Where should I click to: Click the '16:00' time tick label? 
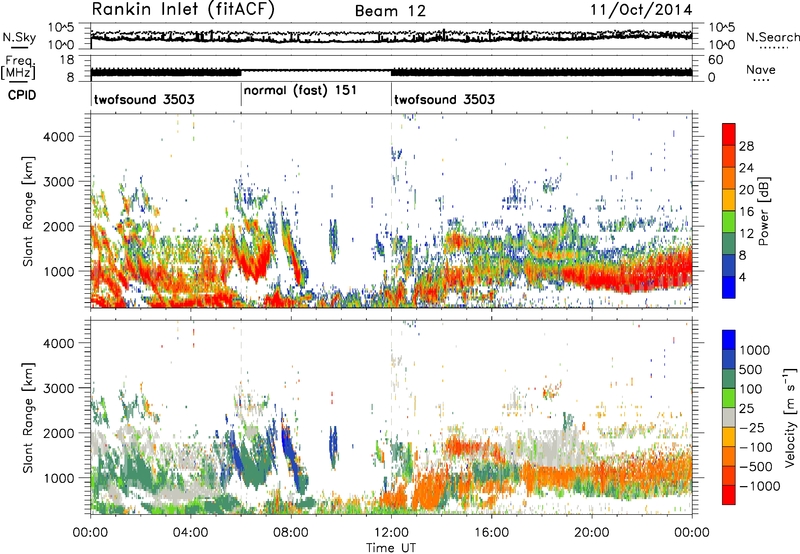click(x=491, y=533)
